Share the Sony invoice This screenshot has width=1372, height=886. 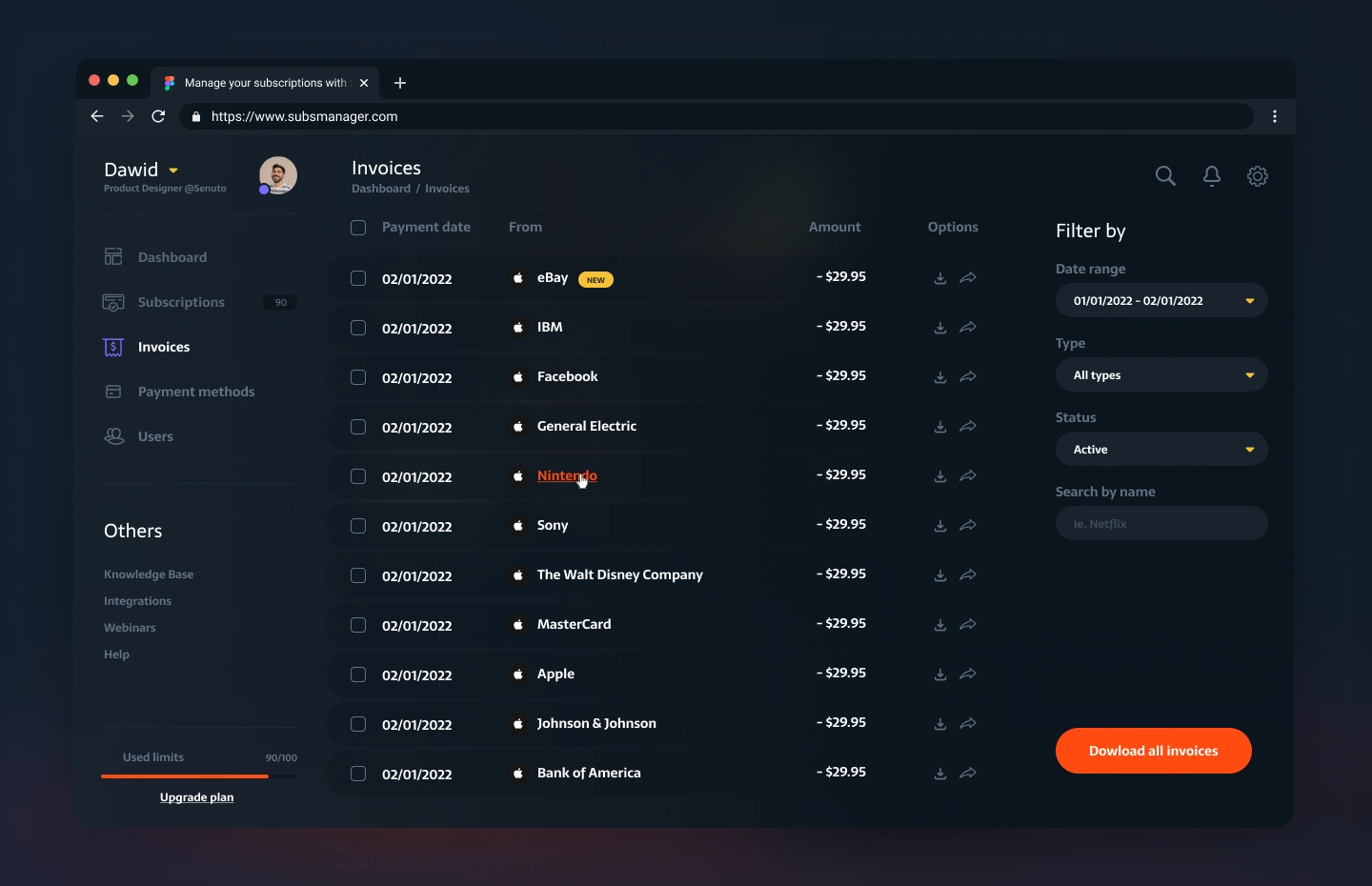[968, 526]
